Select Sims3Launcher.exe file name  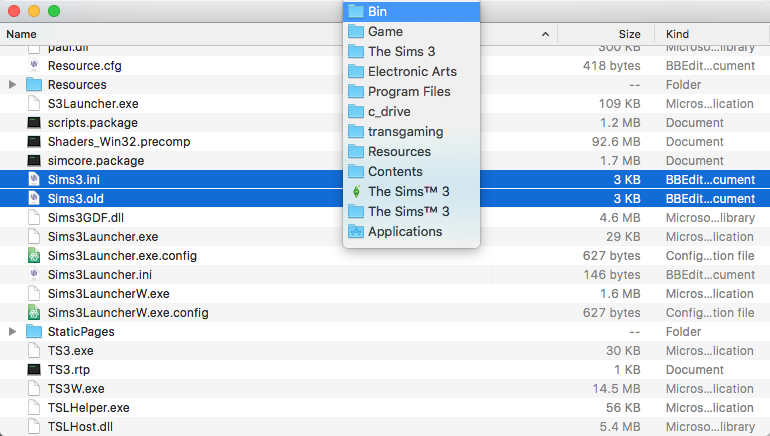103,237
